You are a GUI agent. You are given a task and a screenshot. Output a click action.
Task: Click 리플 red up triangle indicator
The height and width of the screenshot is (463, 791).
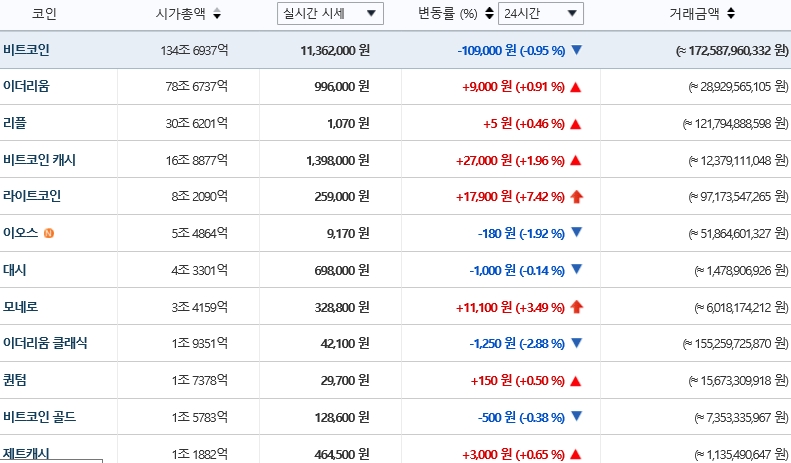(x=576, y=124)
